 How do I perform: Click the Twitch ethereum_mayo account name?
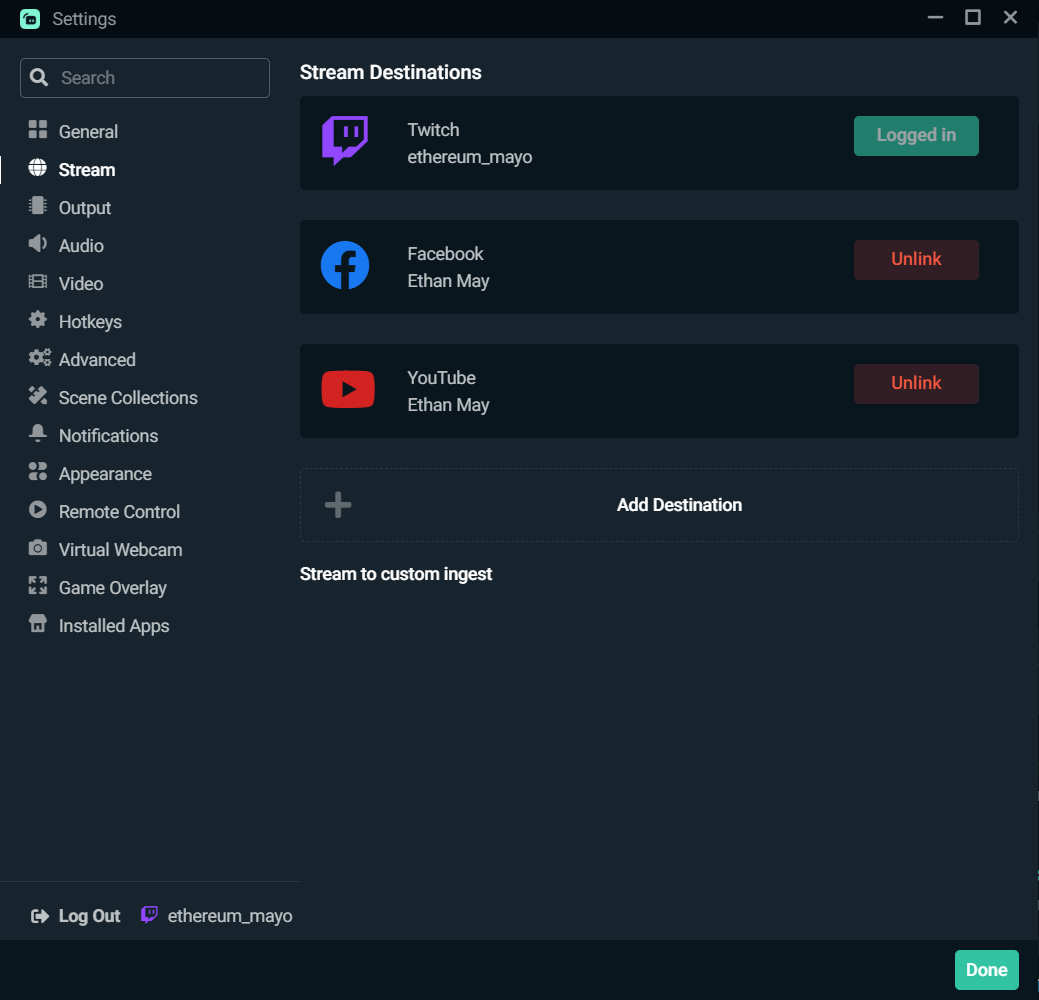[x=470, y=157]
